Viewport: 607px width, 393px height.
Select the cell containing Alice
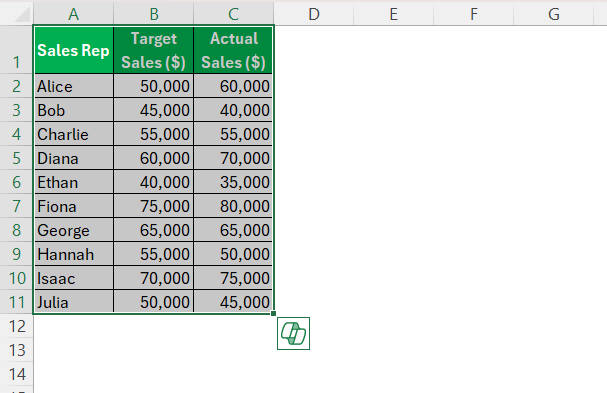click(74, 86)
